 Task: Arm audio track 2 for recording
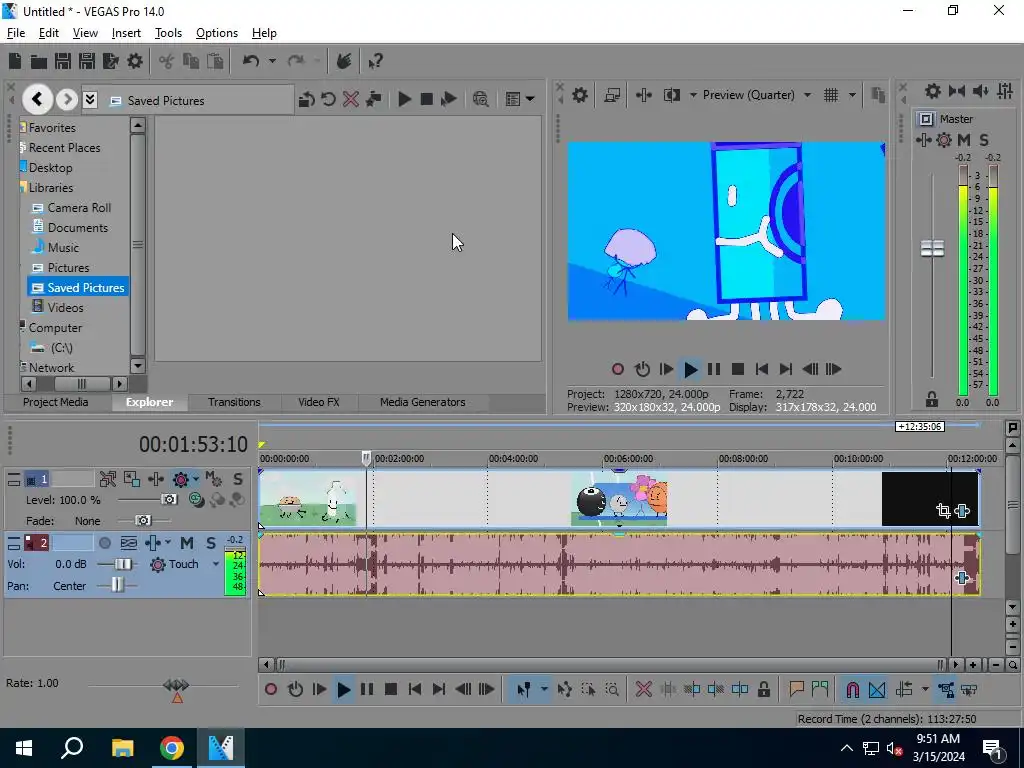click(104, 543)
